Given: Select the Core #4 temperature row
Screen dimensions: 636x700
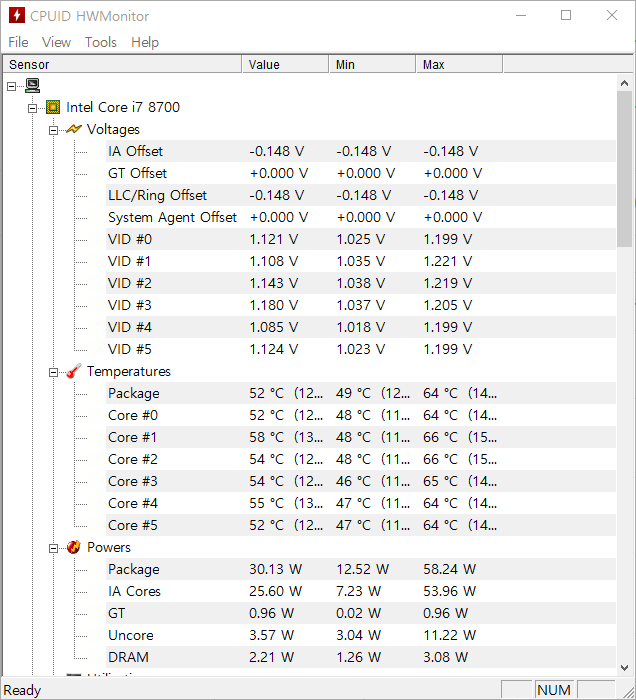Looking at the screenshot, I should [361, 503].
